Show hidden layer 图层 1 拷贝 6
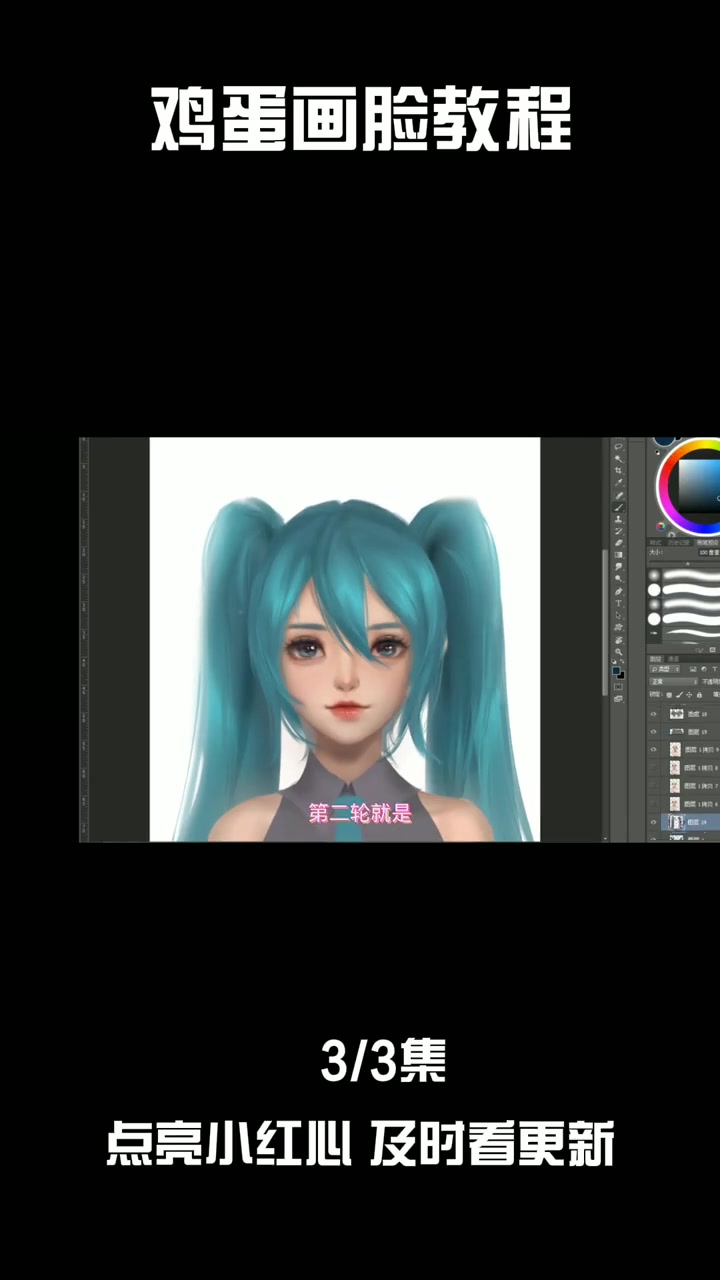720x1280 pixels. click(653, 804)
